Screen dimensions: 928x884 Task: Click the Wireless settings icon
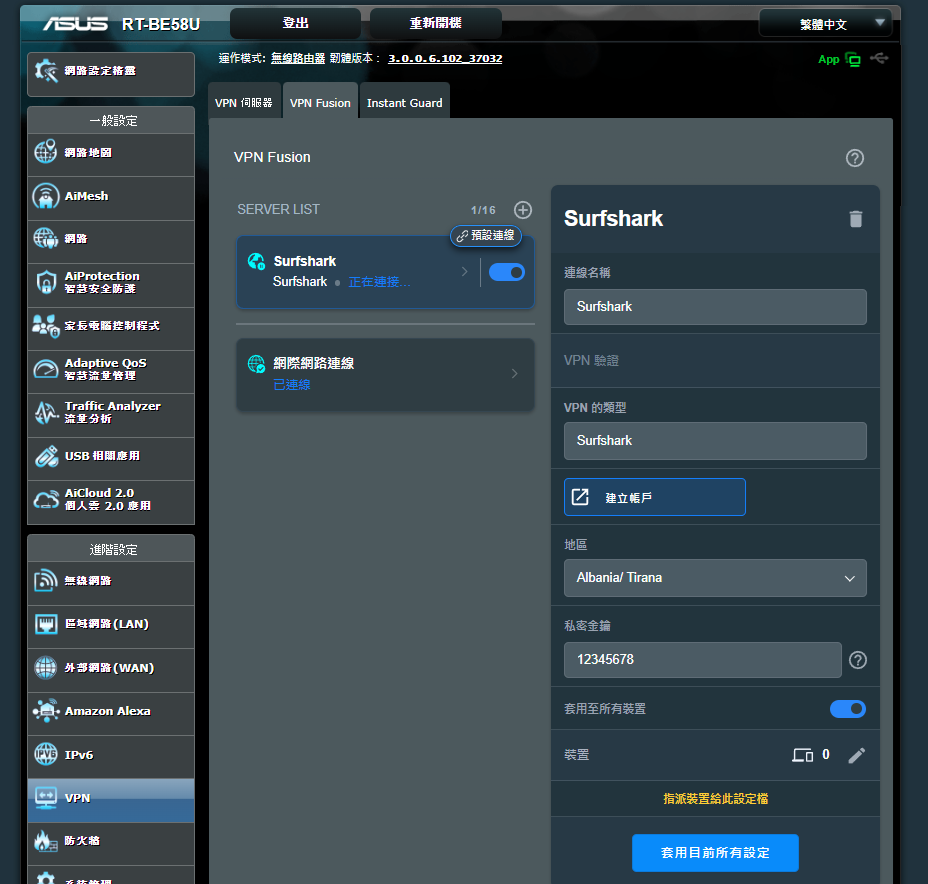46,580
